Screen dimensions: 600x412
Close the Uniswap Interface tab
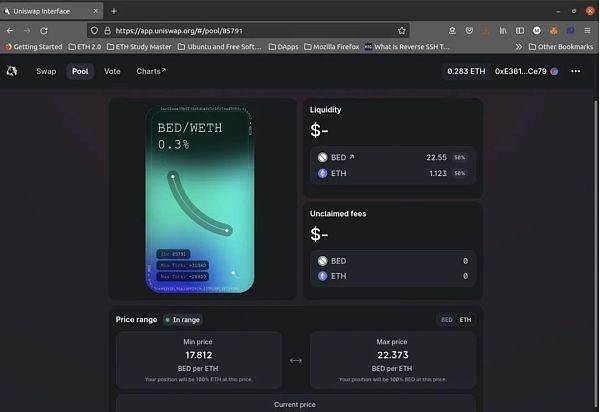96,11
